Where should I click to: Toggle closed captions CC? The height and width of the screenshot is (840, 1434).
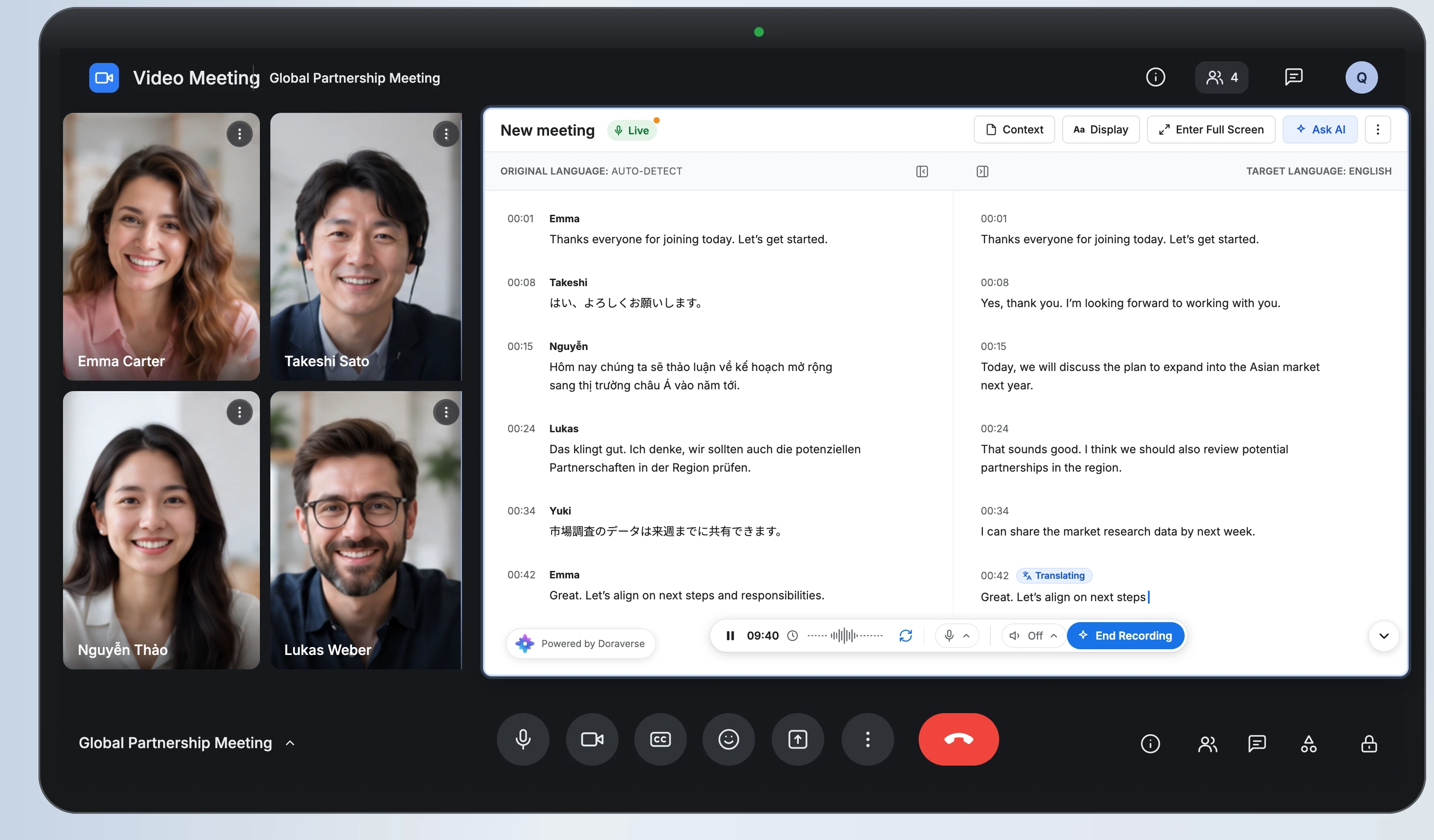660,739
